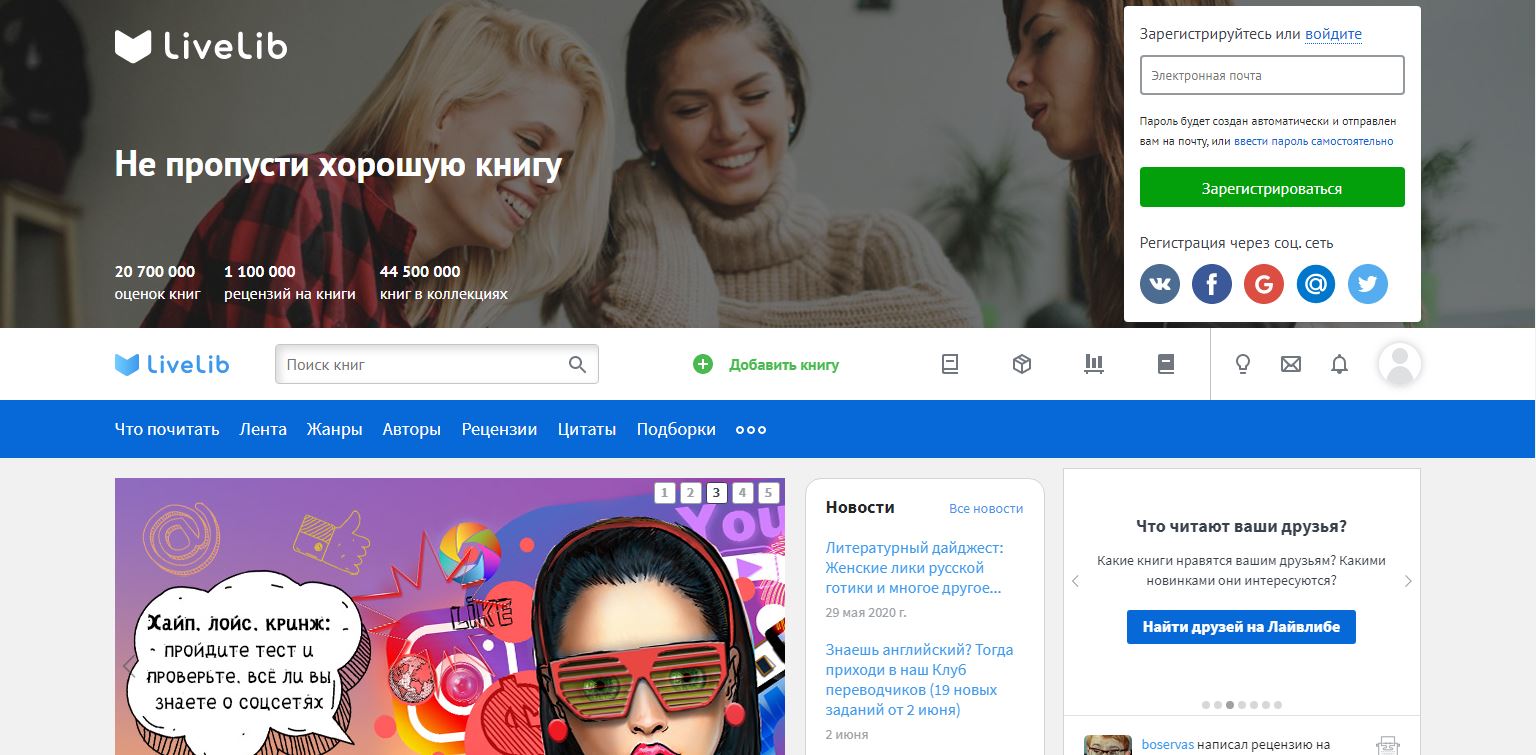
Task: Click the magnifier search icon
Action: (577, 365)
